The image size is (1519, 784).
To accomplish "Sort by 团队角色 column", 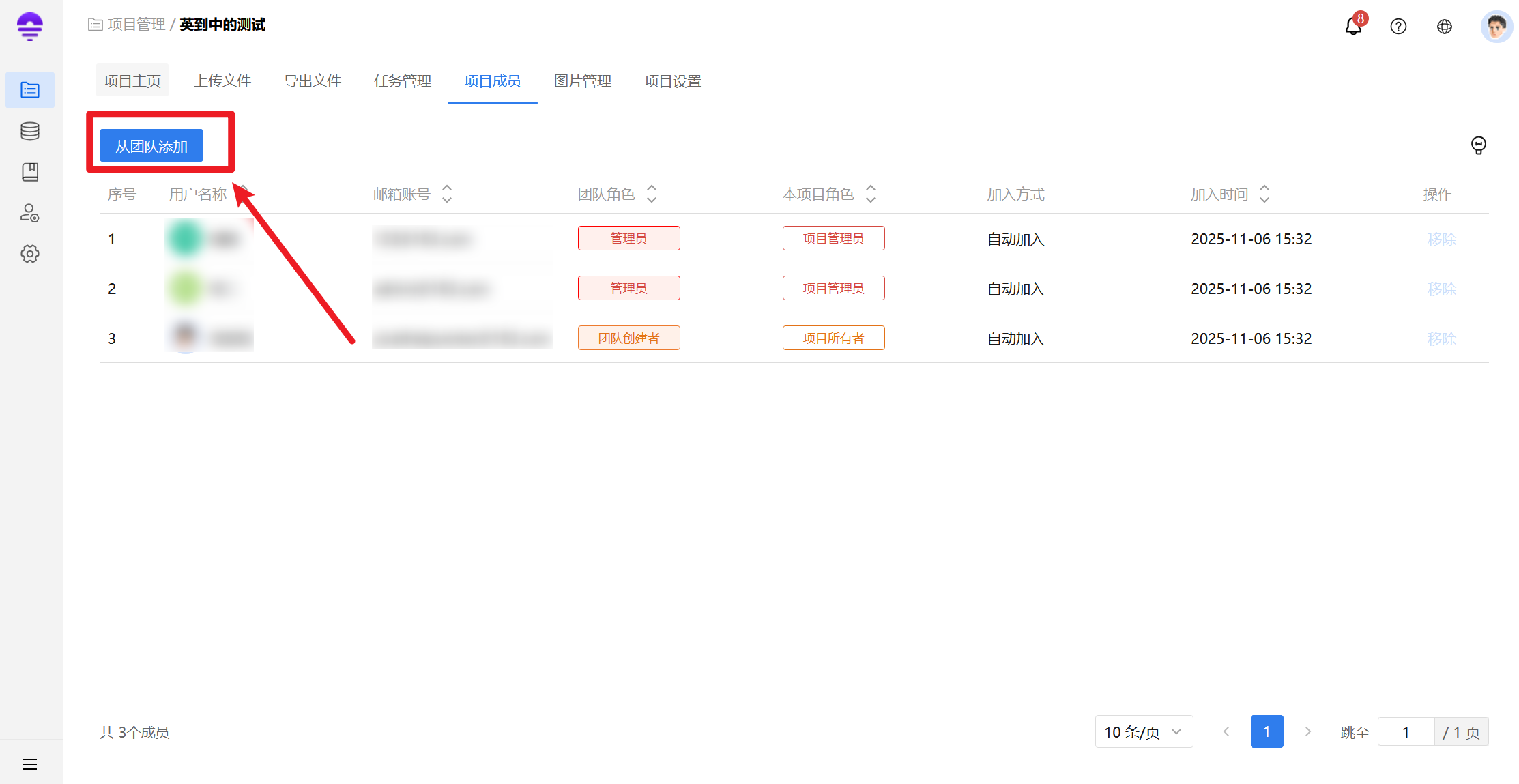I will click(652, 194).
